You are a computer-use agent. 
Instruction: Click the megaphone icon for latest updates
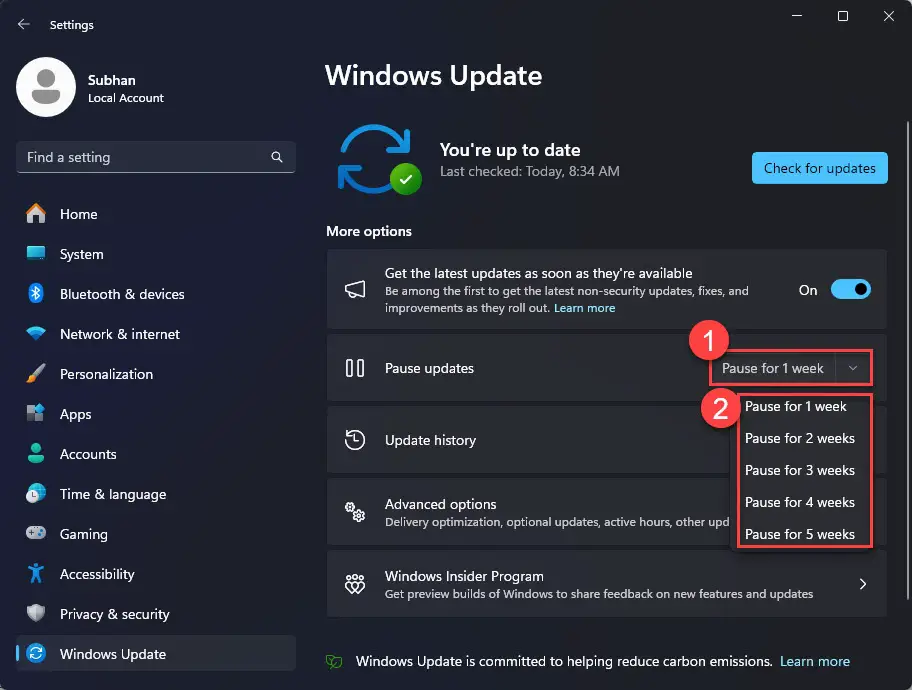pyautogui.click(x=355, y=289)
